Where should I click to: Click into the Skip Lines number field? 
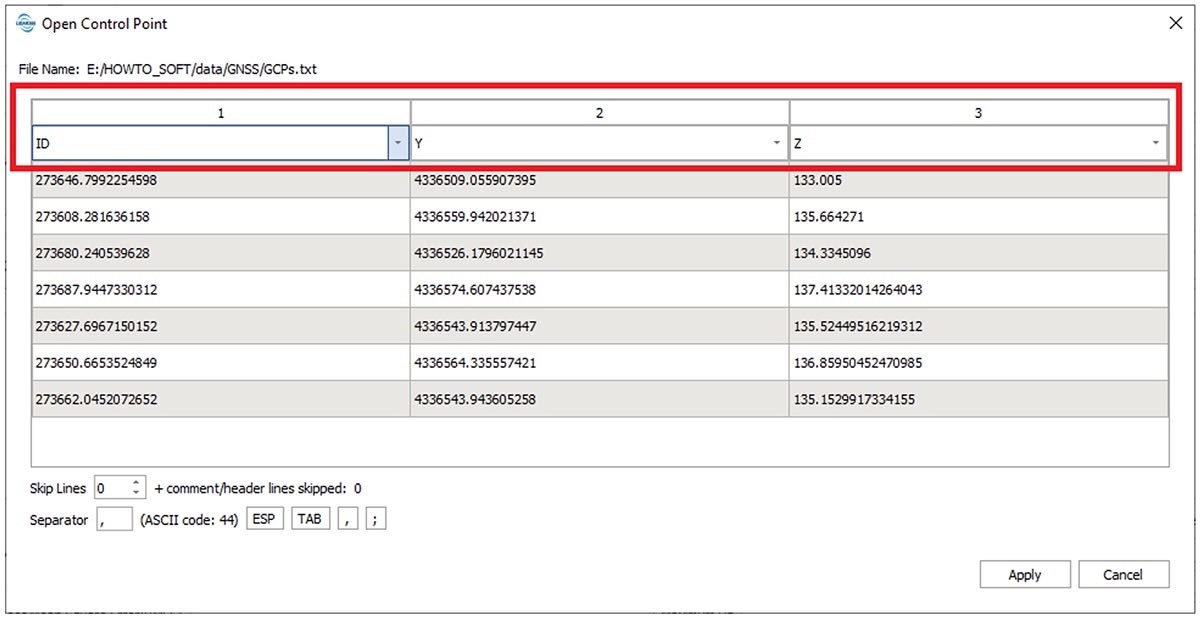pyautogui.click(x=111, y=489)
